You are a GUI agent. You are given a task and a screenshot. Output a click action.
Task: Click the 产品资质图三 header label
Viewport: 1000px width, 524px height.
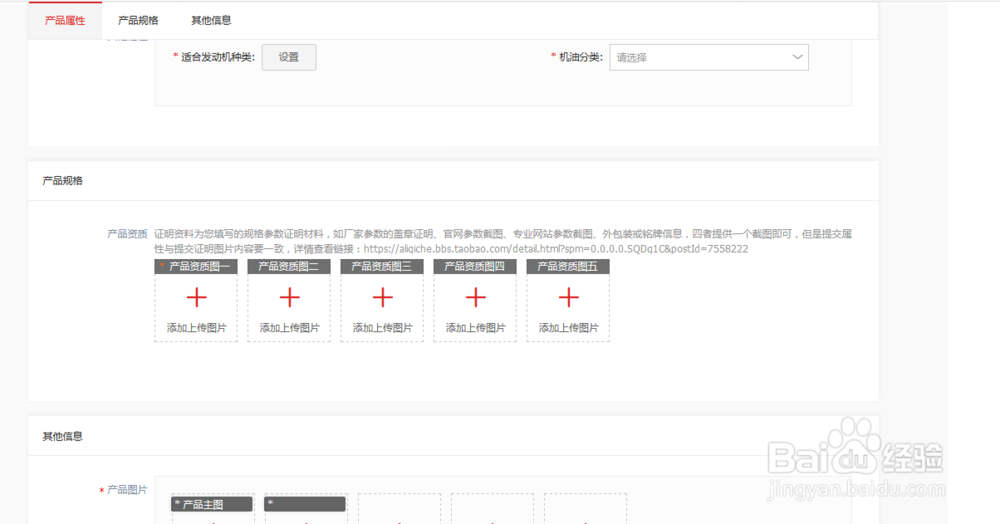point(382,266)
